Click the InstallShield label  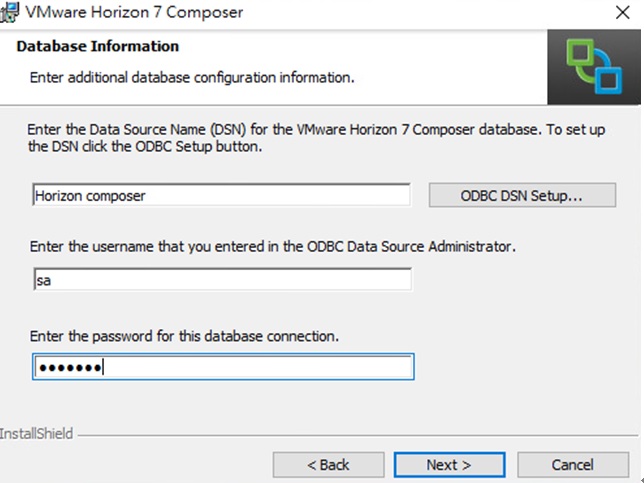(x=34, y=436)
